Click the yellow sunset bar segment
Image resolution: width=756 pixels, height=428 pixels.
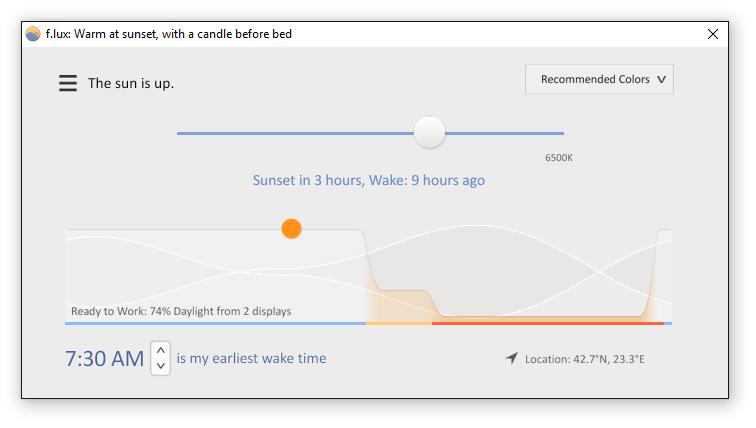[x=398, y=323]
